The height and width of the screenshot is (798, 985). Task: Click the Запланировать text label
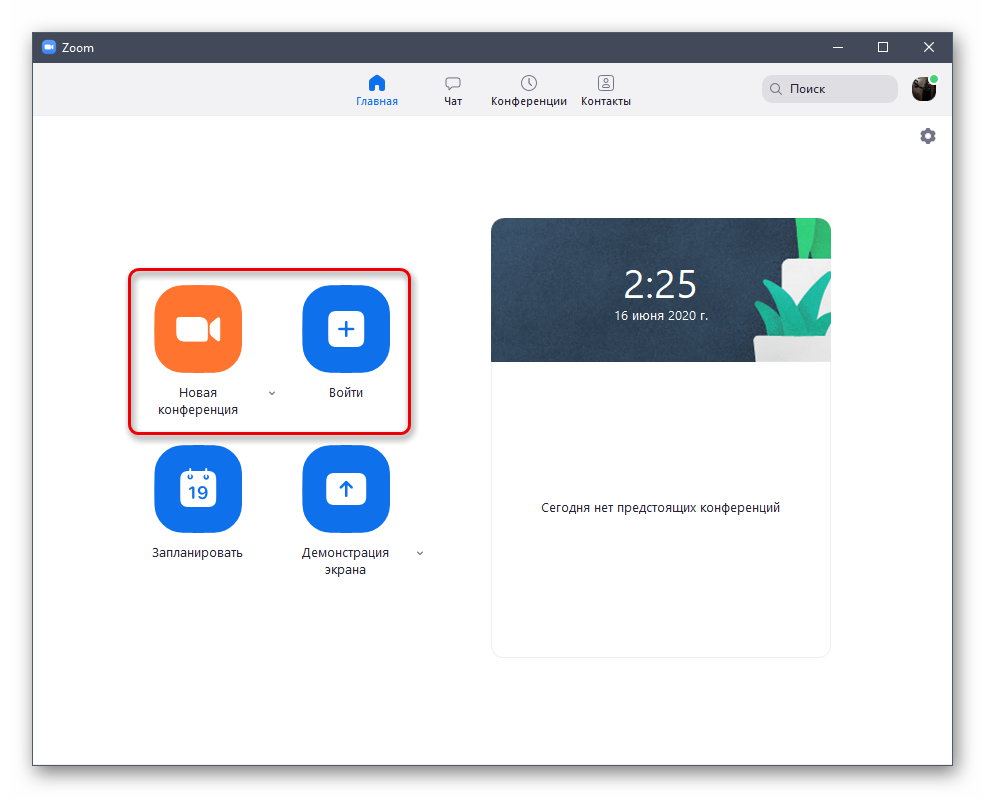(198, 553)
